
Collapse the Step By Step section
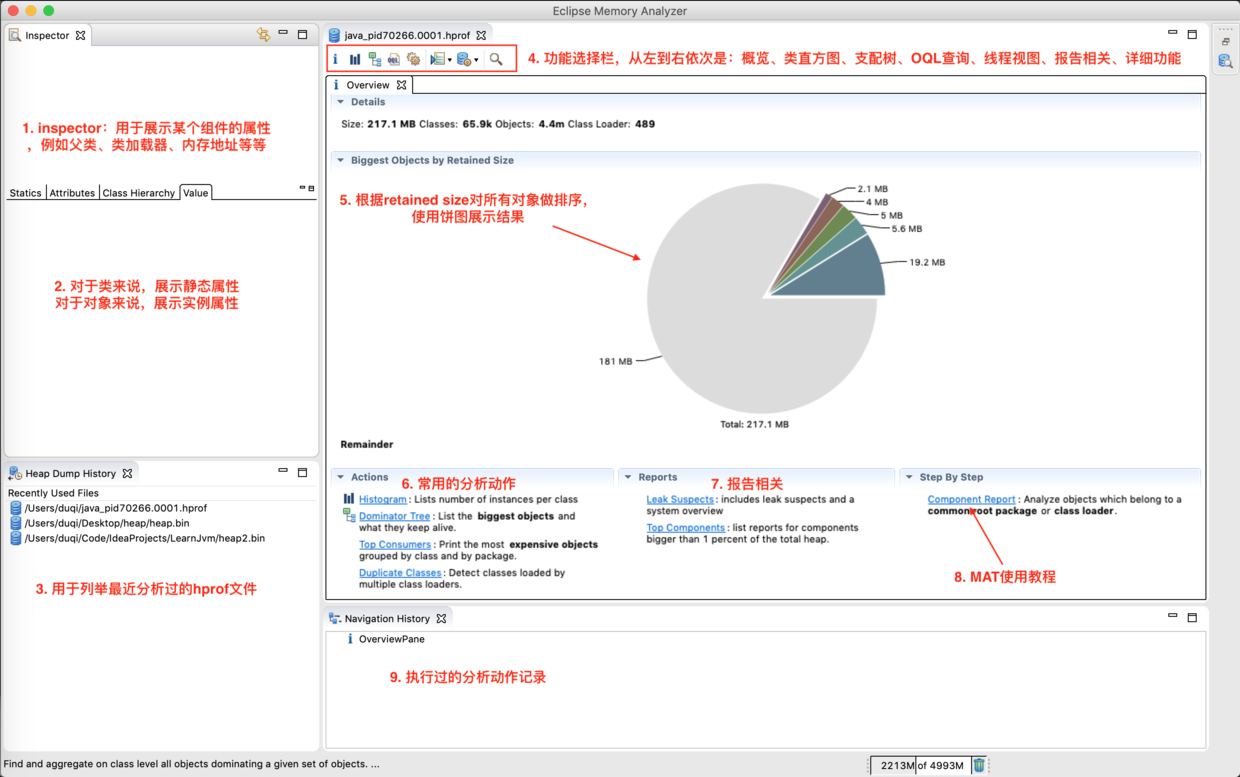(909, 477)
